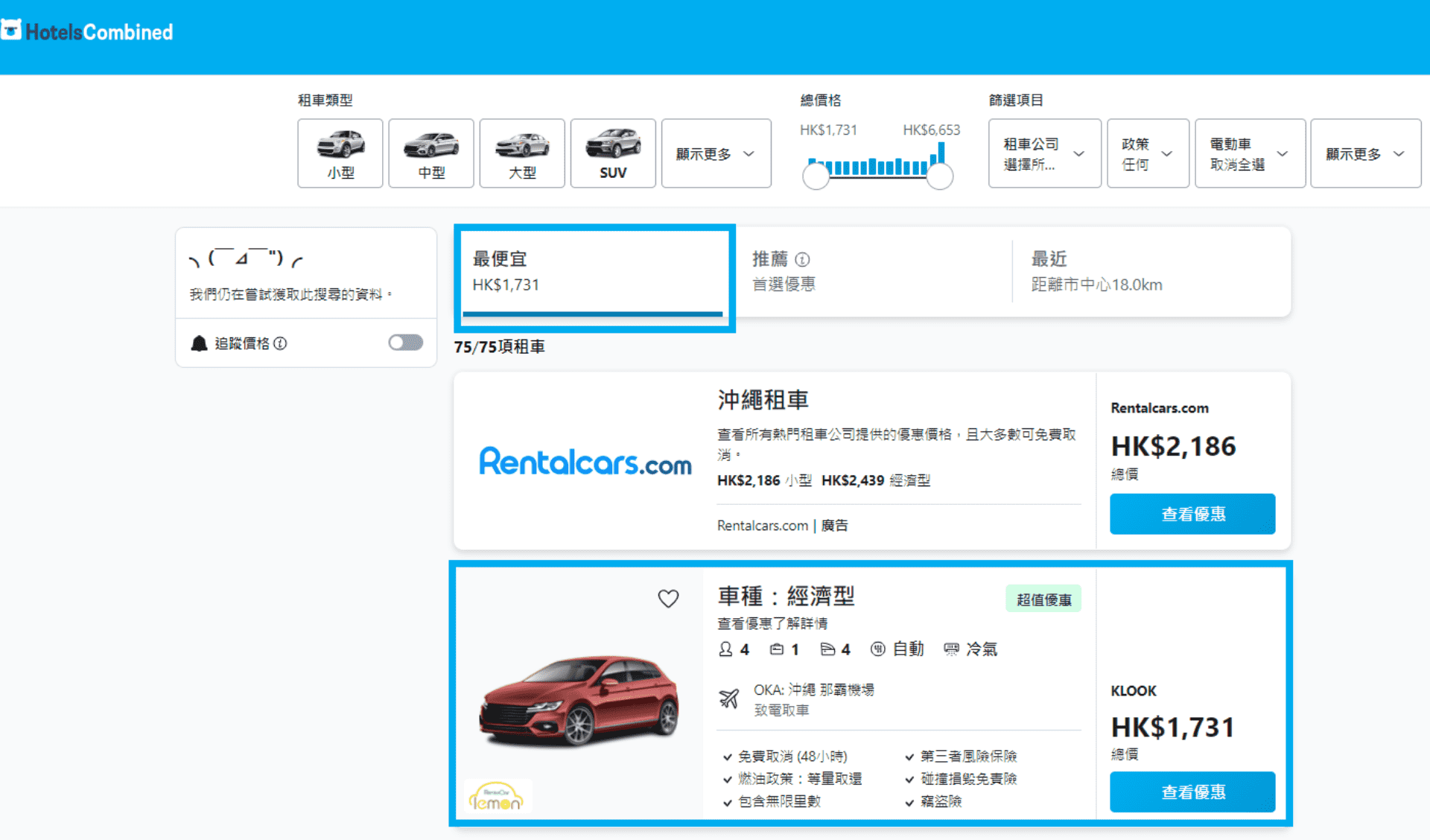The image size is (1430, 840).
Task: Open the 政策 policy dropdown
Action: [x=1148, y=153]
